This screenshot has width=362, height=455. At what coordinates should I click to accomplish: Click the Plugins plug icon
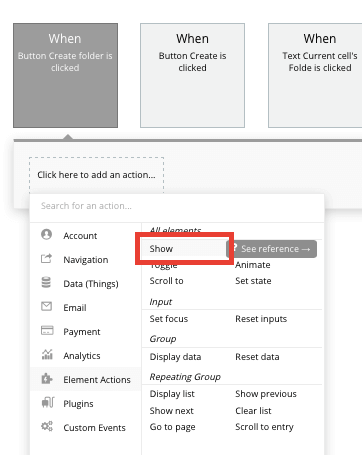coord(47,402)
